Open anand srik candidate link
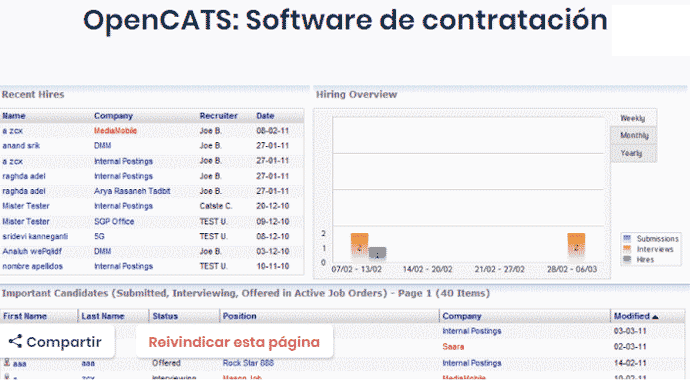690x392 pixels. click(21, 146)
